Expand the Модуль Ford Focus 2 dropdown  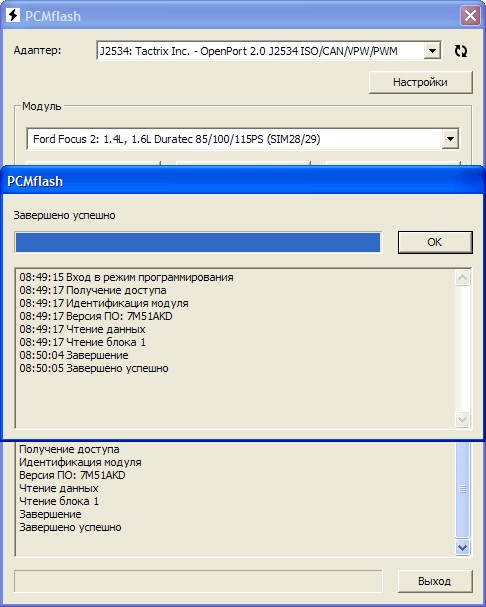450,139
